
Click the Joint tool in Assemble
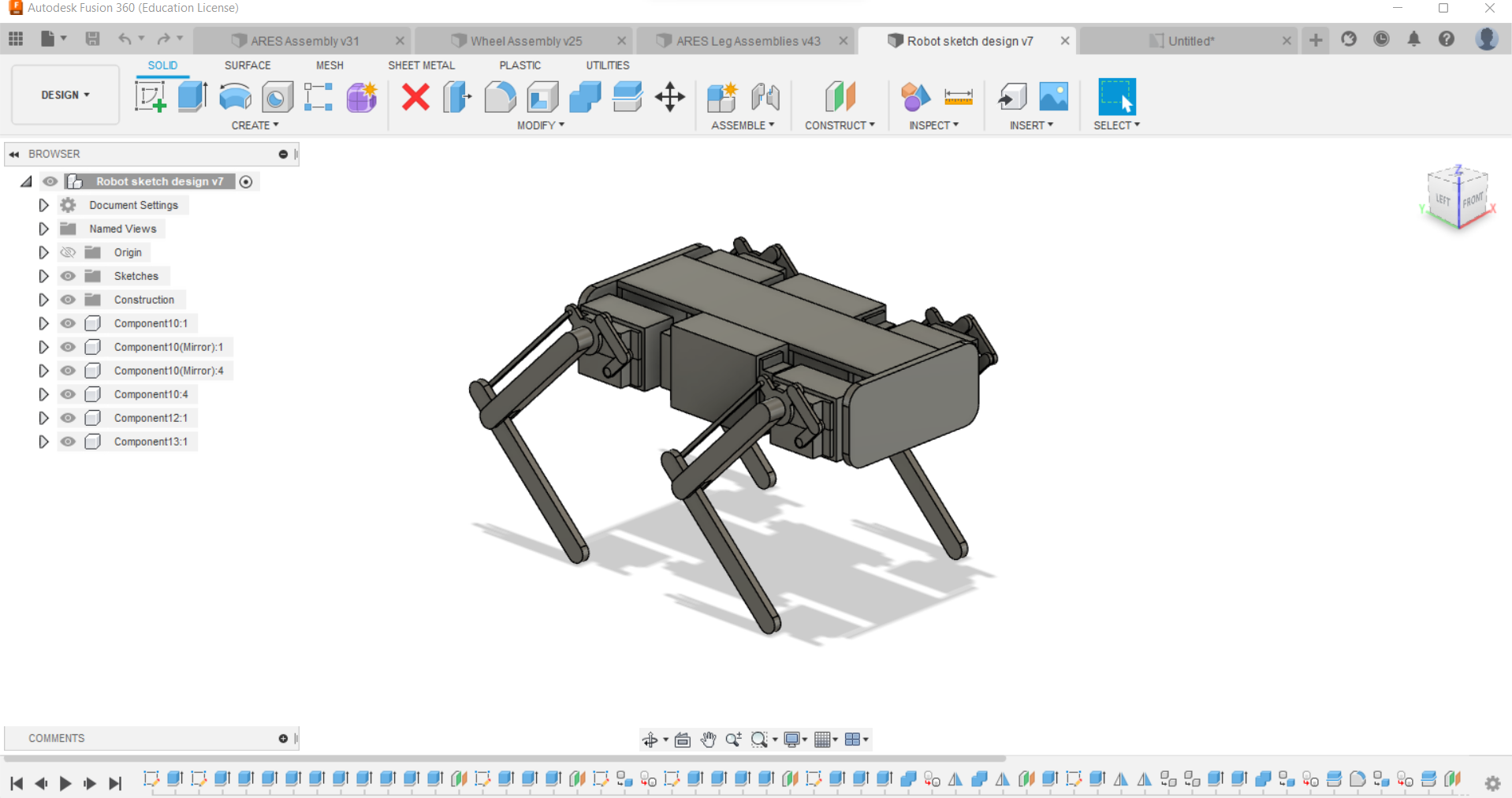tap(765, 97)
